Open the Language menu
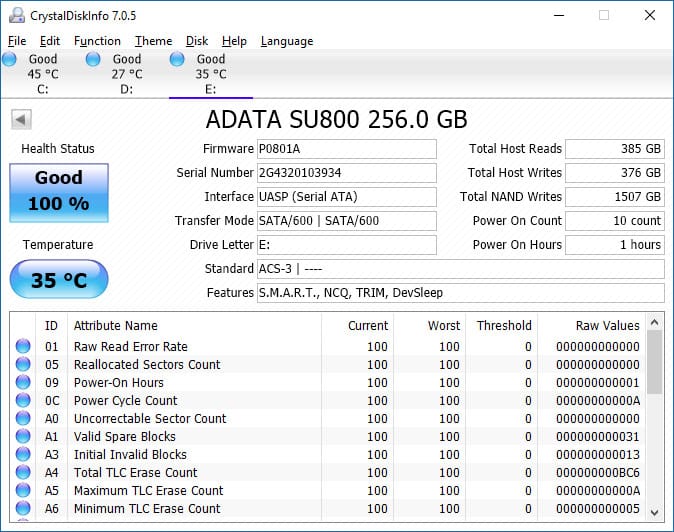674x532 pixels. tap(287, 41)
